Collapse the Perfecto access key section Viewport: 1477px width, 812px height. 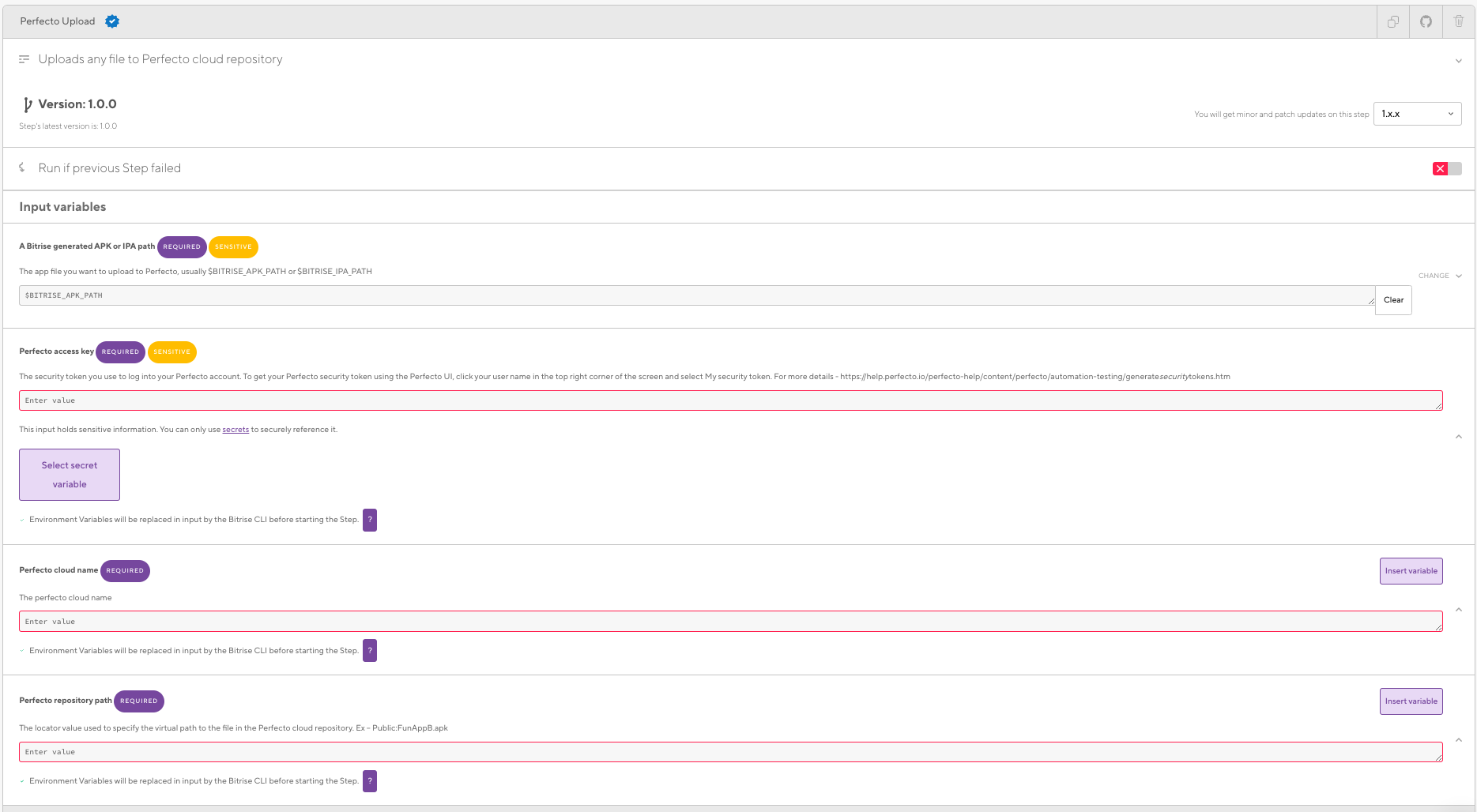[x=1459, y=437]
